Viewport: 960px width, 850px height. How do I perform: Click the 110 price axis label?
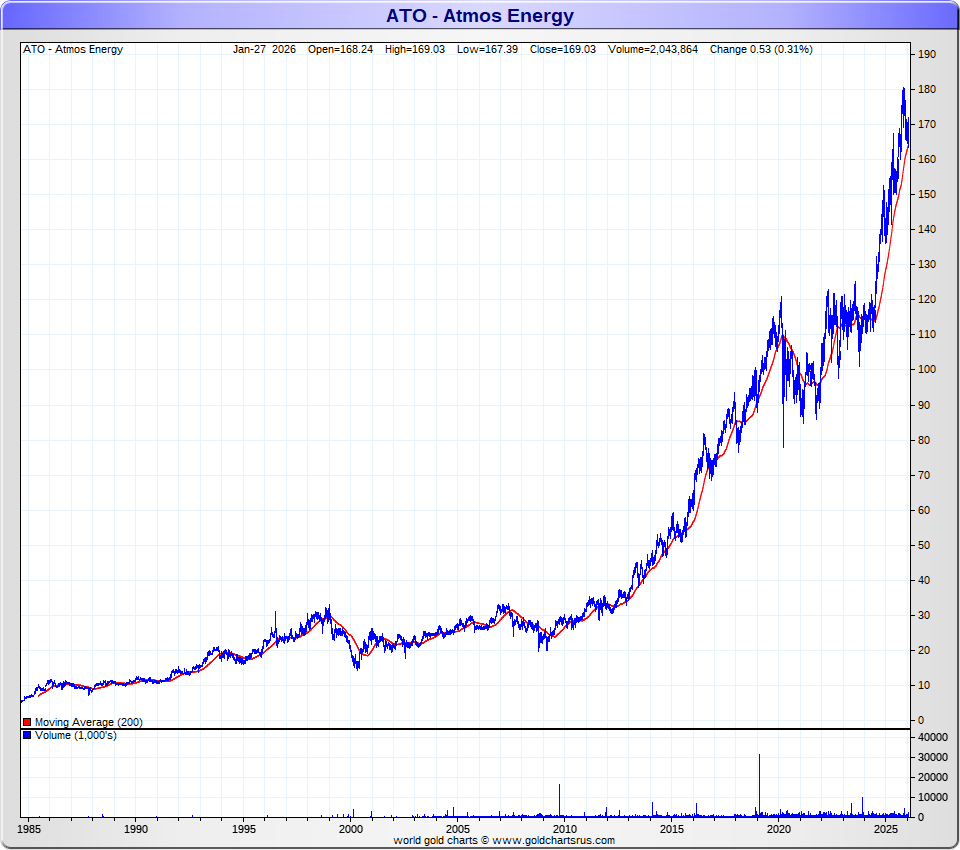927,334
